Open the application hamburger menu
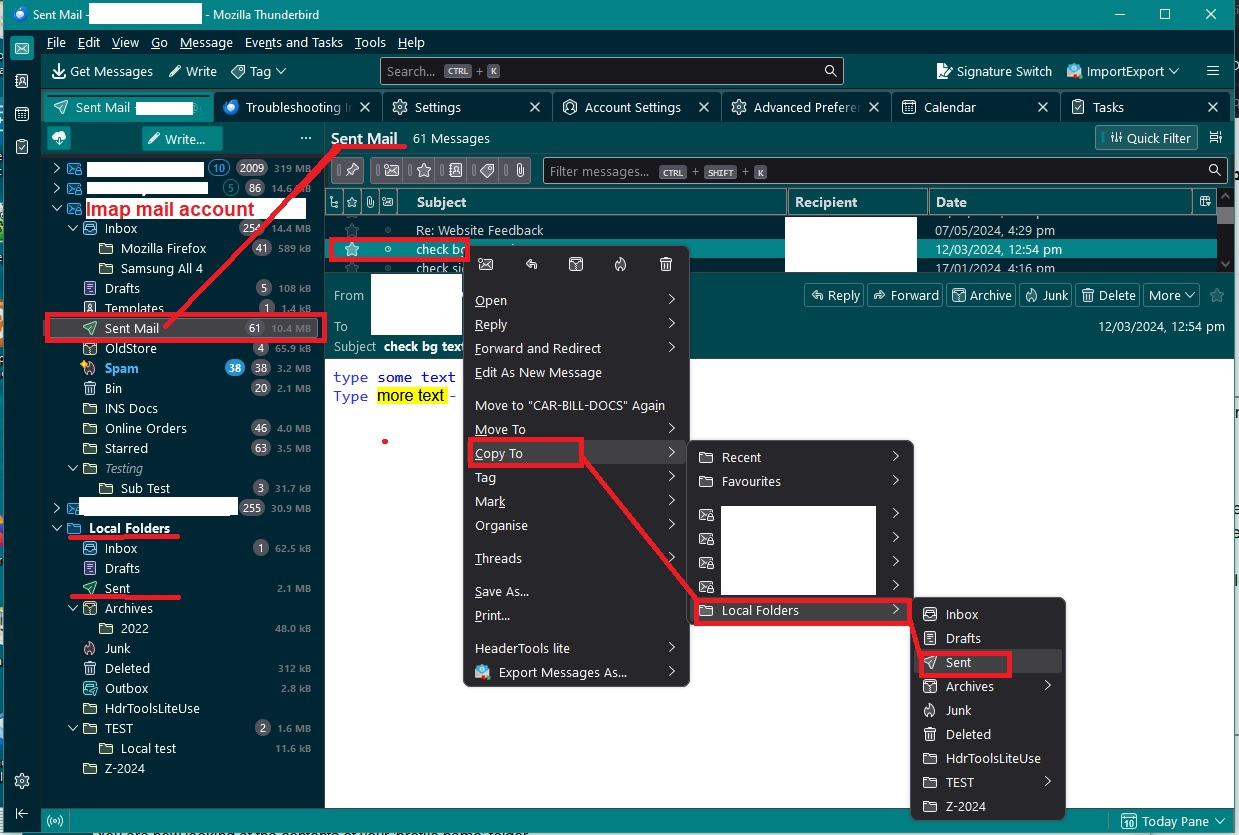Screen dimensions: 1239x835 (x=1213, y=71)
